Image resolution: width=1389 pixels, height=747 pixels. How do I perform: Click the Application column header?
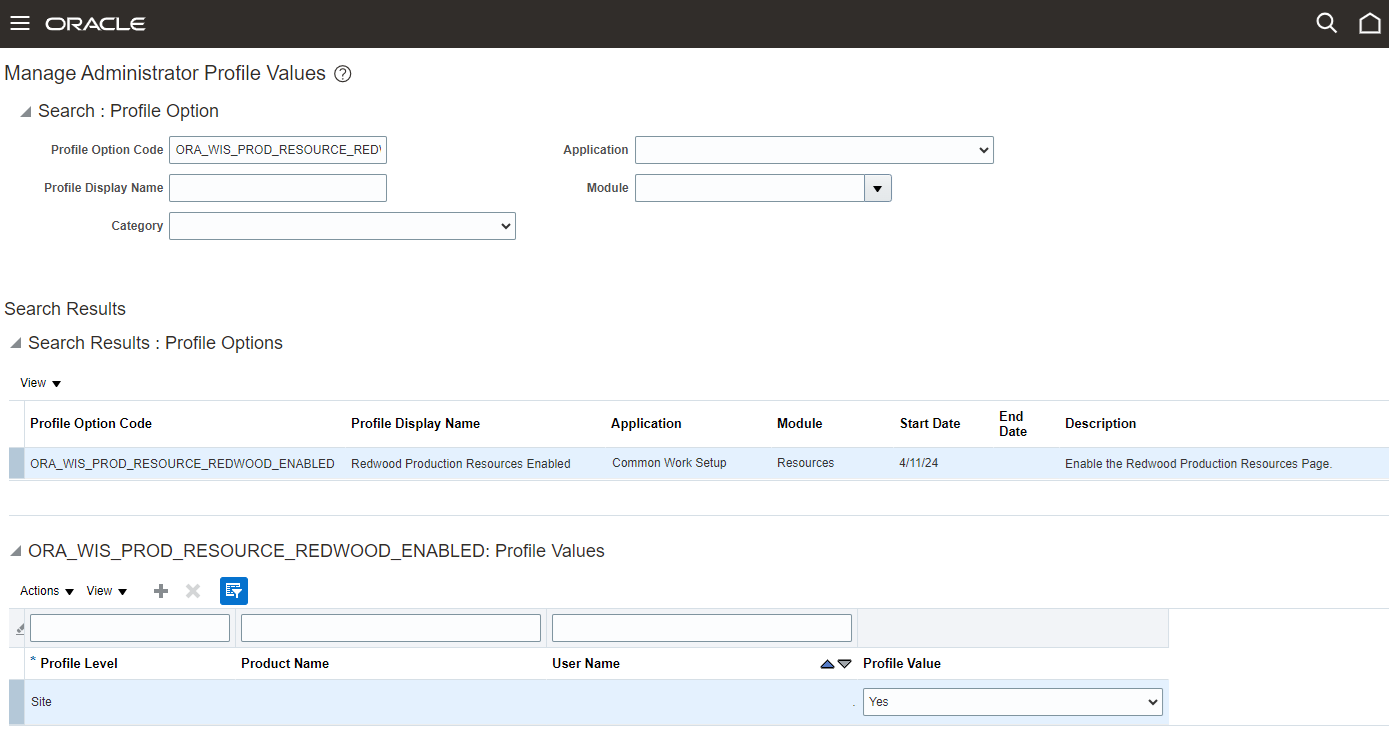[x=646, y=424]
